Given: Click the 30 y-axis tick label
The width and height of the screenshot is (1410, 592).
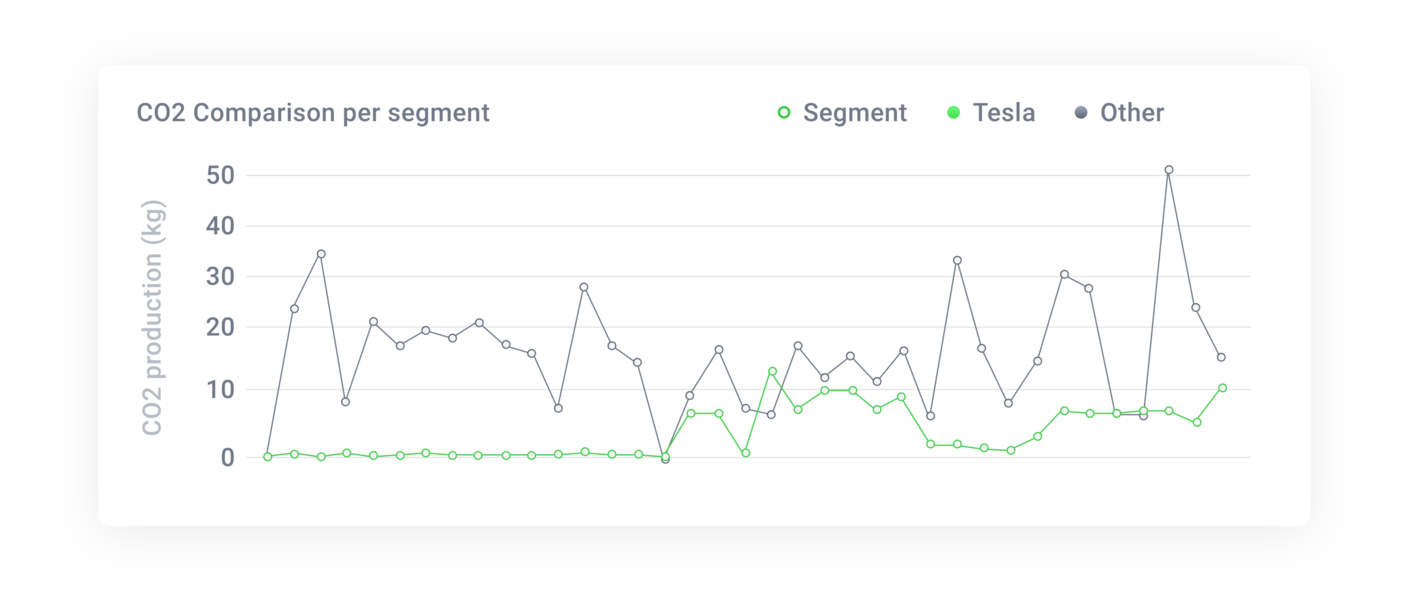Looking at the screenshot, I should [x=219, y=277].
